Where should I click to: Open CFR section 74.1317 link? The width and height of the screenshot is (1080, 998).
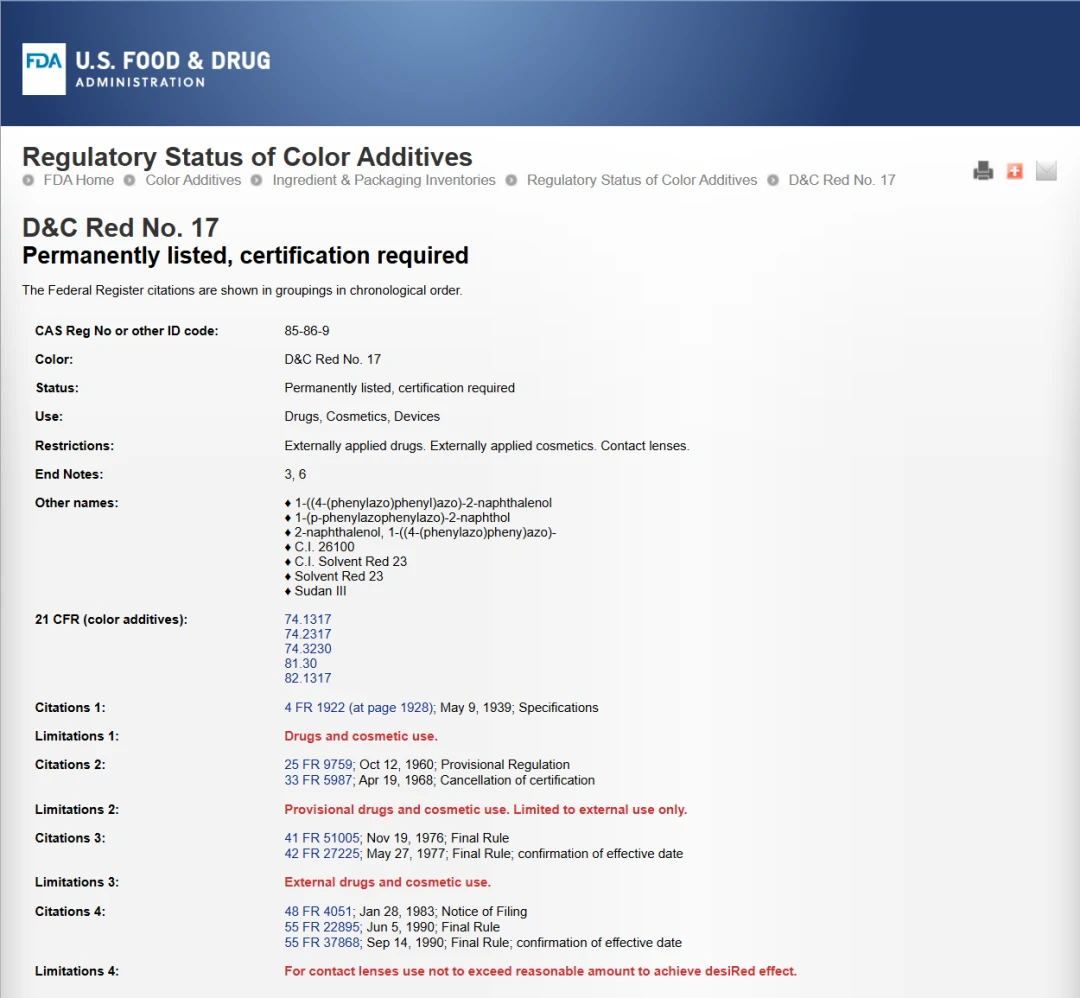point(308,619)
